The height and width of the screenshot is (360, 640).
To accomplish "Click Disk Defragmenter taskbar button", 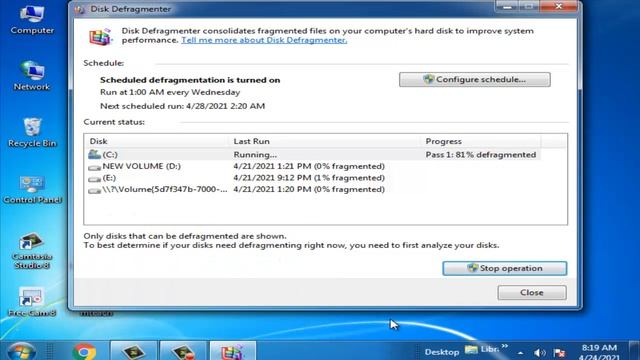I will (x=233, y=351).
